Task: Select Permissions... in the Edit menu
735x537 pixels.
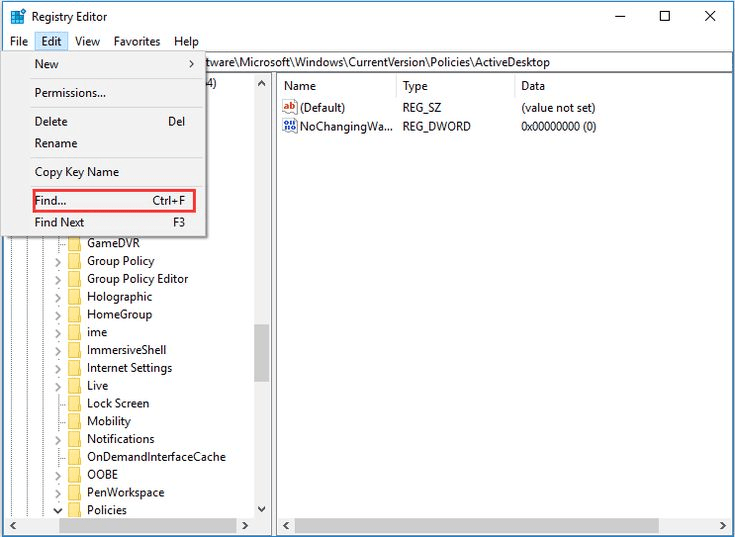Action: coord(70,93)
